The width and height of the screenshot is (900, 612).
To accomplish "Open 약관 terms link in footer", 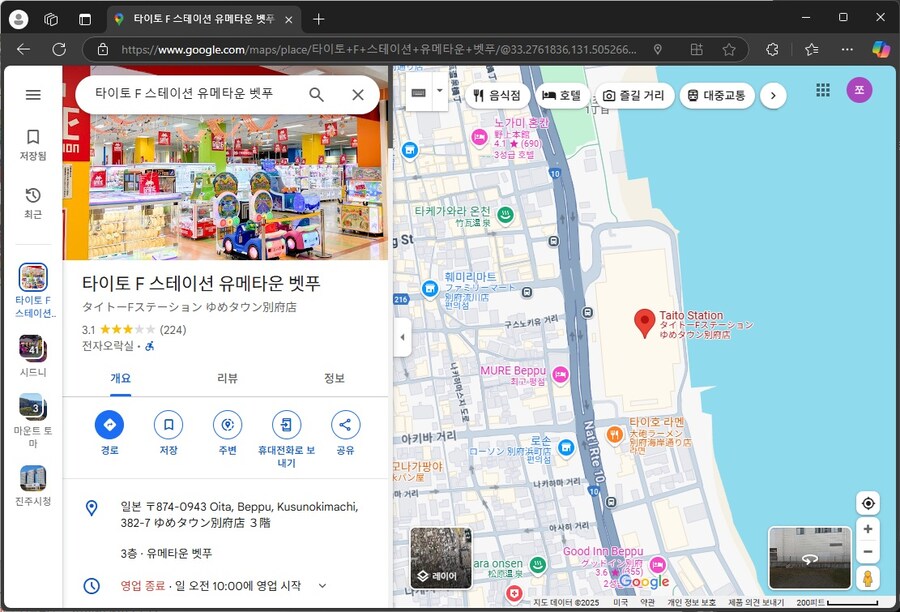I will click(x=647, y=602).
